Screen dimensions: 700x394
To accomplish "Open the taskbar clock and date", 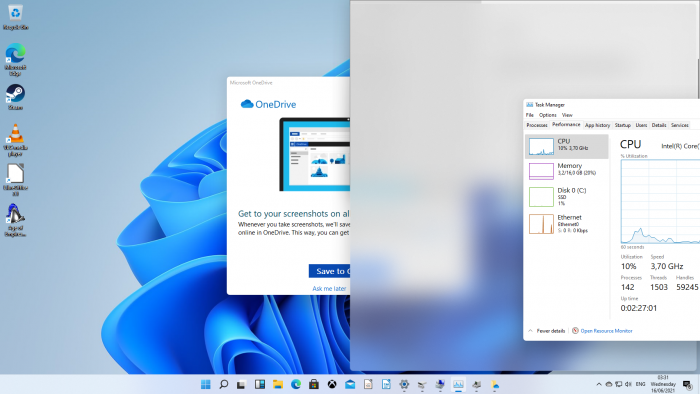I will (x=663, y=384).
